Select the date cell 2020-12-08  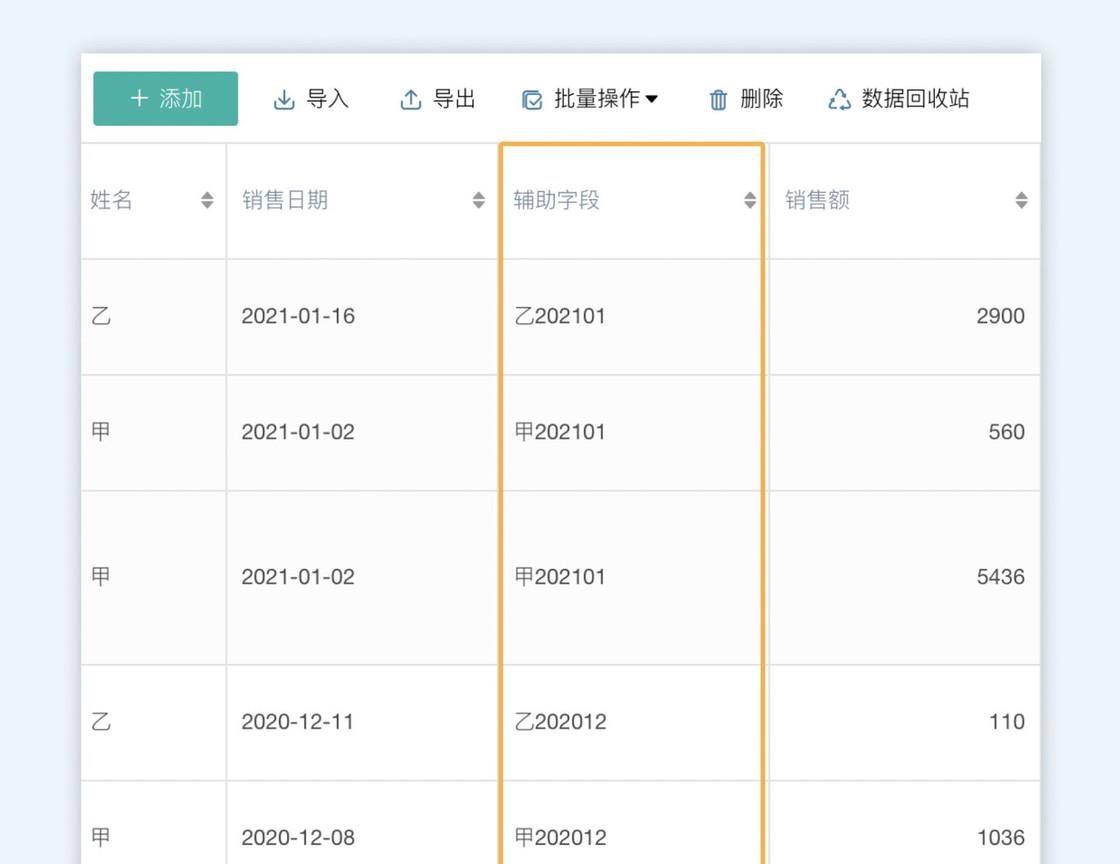tap(298, 838)
